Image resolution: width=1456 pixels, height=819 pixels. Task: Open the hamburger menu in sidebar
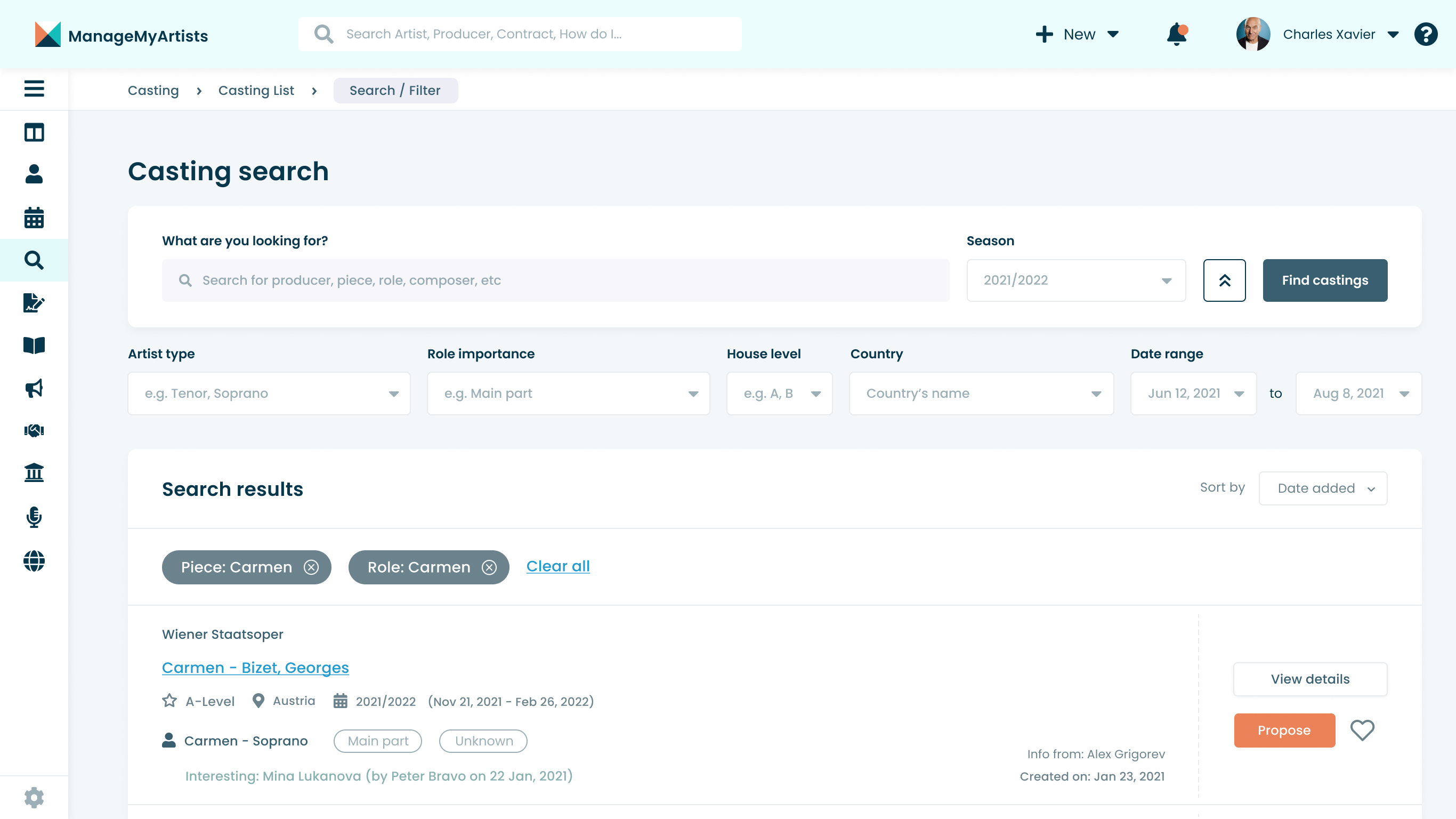(34, 89)
